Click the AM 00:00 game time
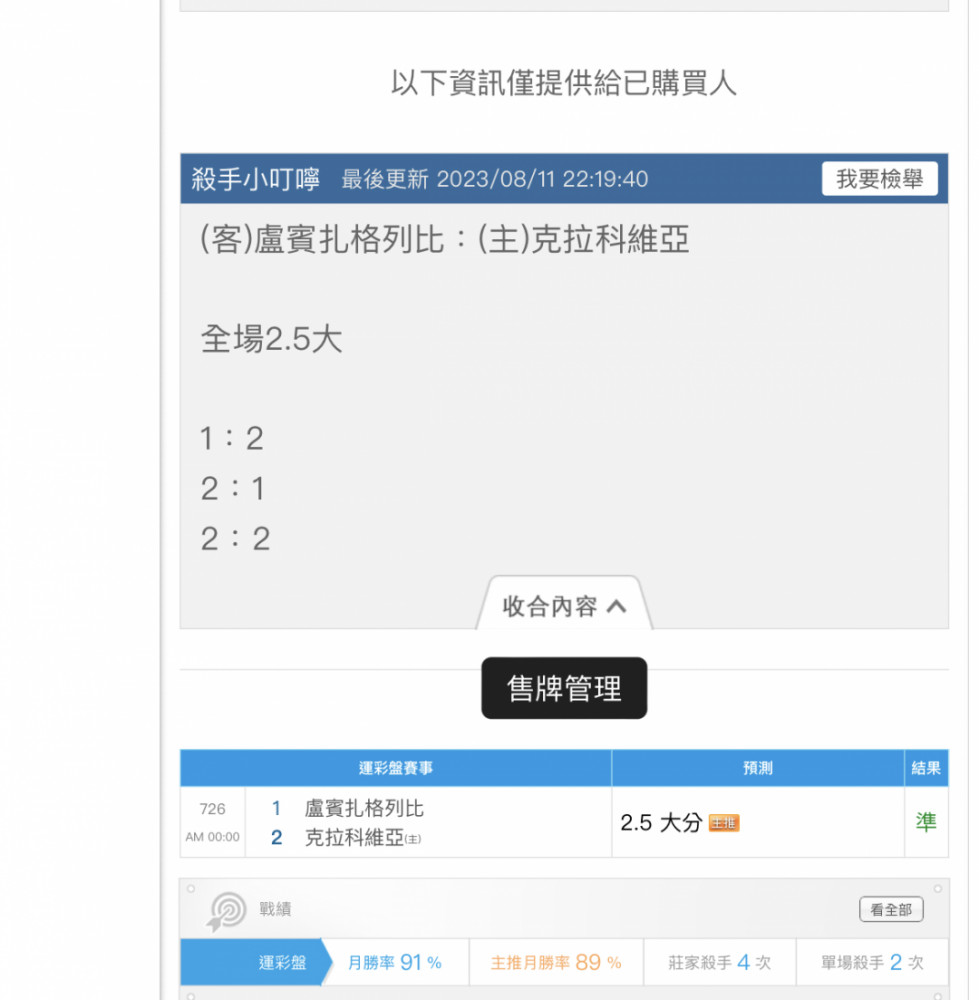This screenshot has height=1000, width=979. (x=212, y=837)
